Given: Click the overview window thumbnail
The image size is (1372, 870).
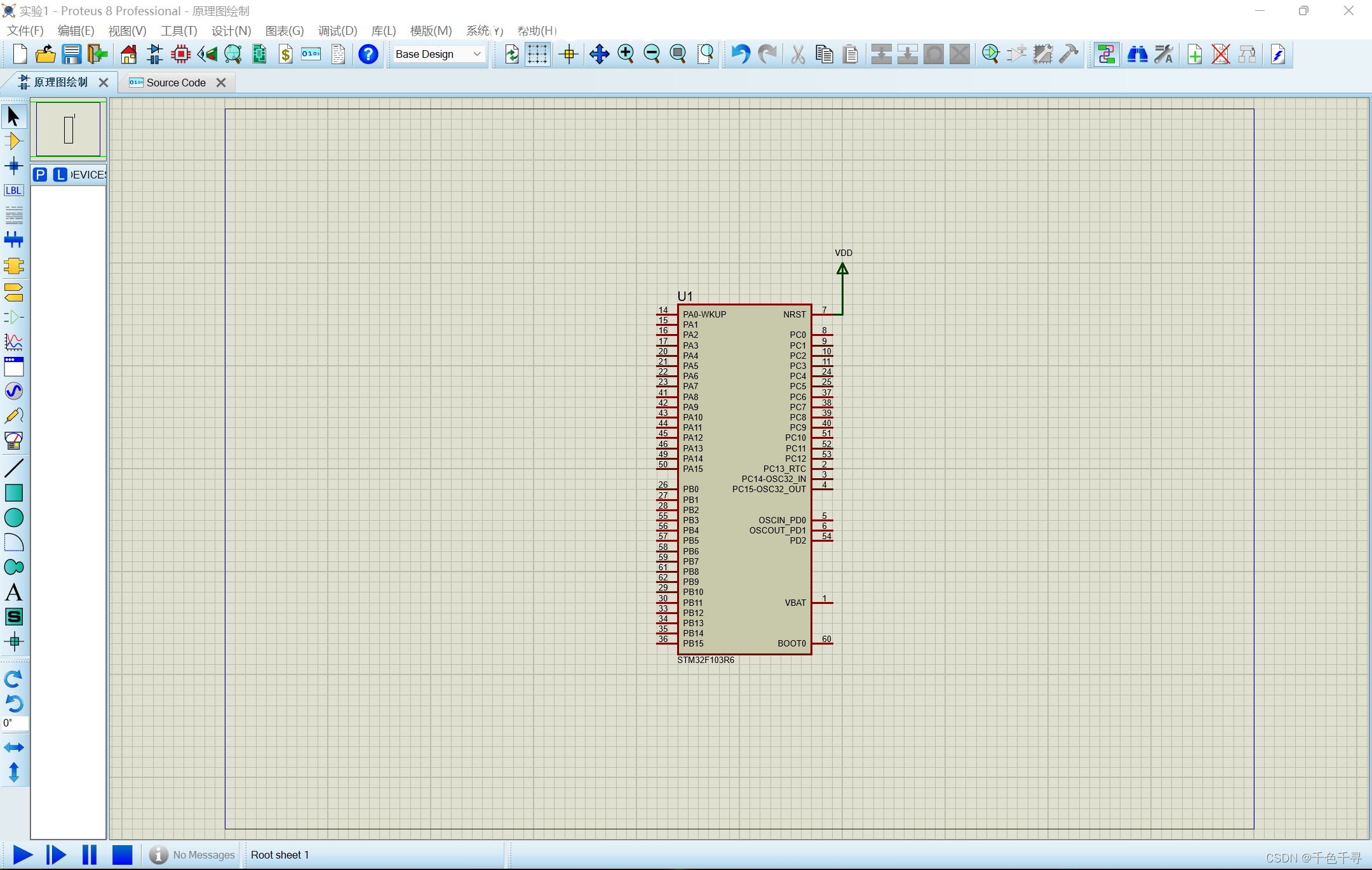Looking at the screenshot, I should pyautogui.click(x=68, y=129).
